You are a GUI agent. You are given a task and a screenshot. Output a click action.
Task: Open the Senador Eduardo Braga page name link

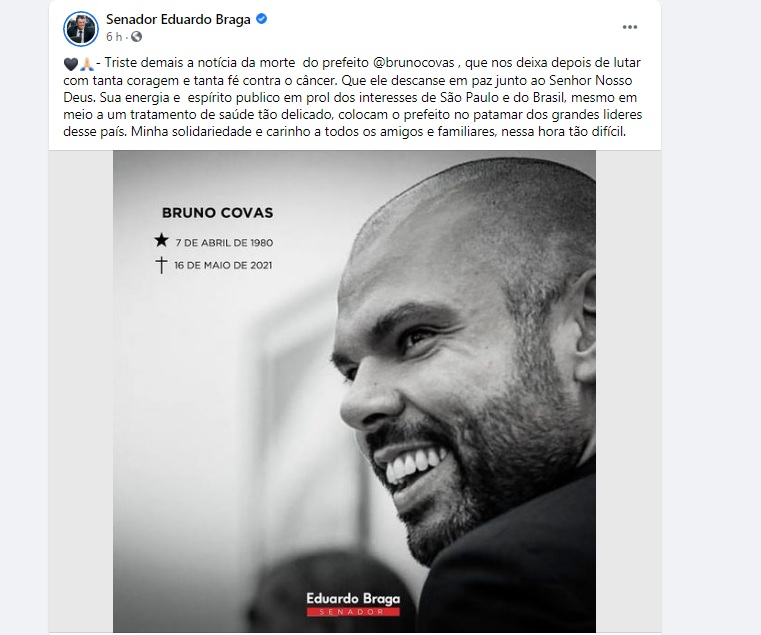[x=178, y=19]
